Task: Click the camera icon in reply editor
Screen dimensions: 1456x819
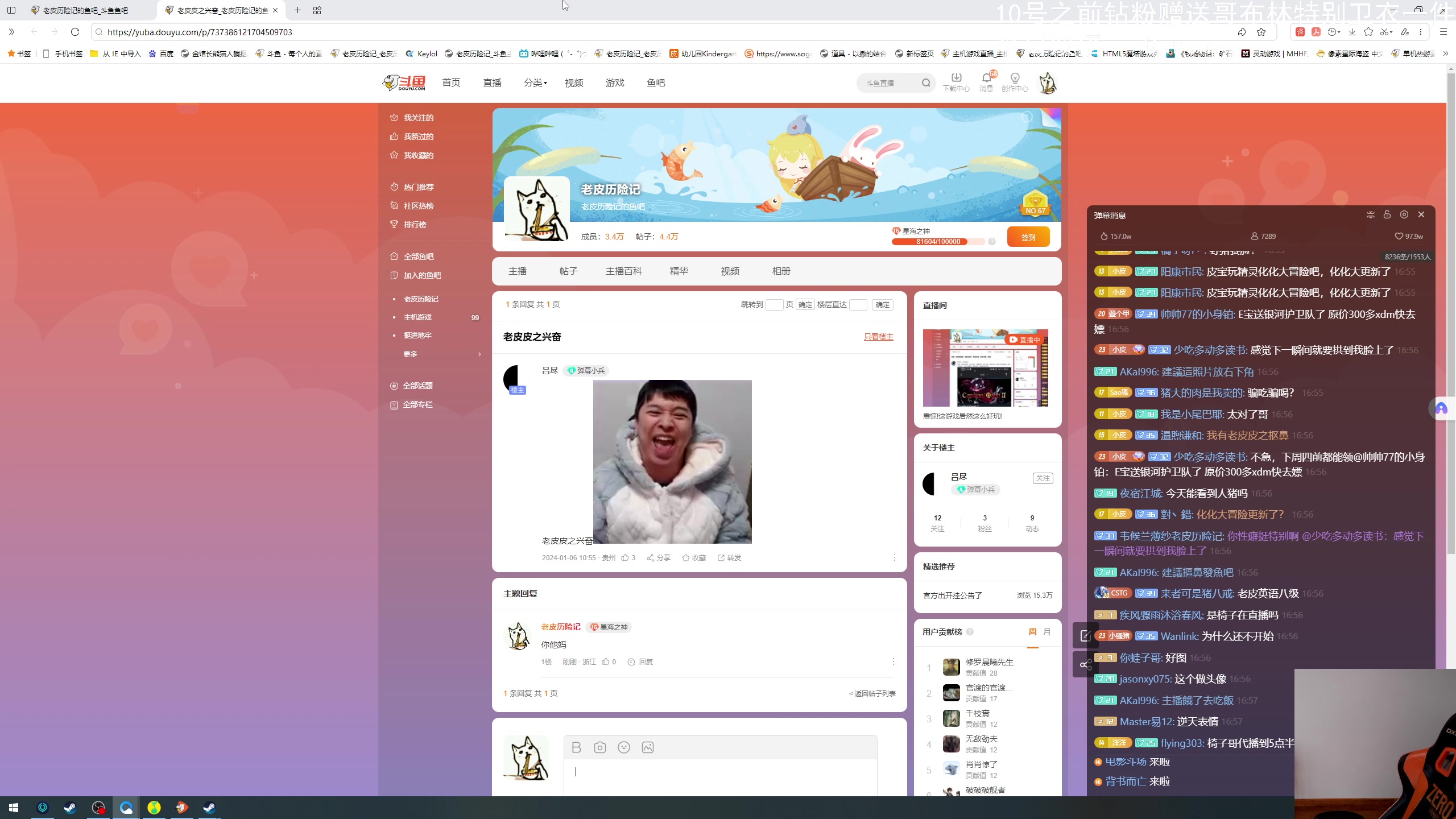Action: [599, 747]
